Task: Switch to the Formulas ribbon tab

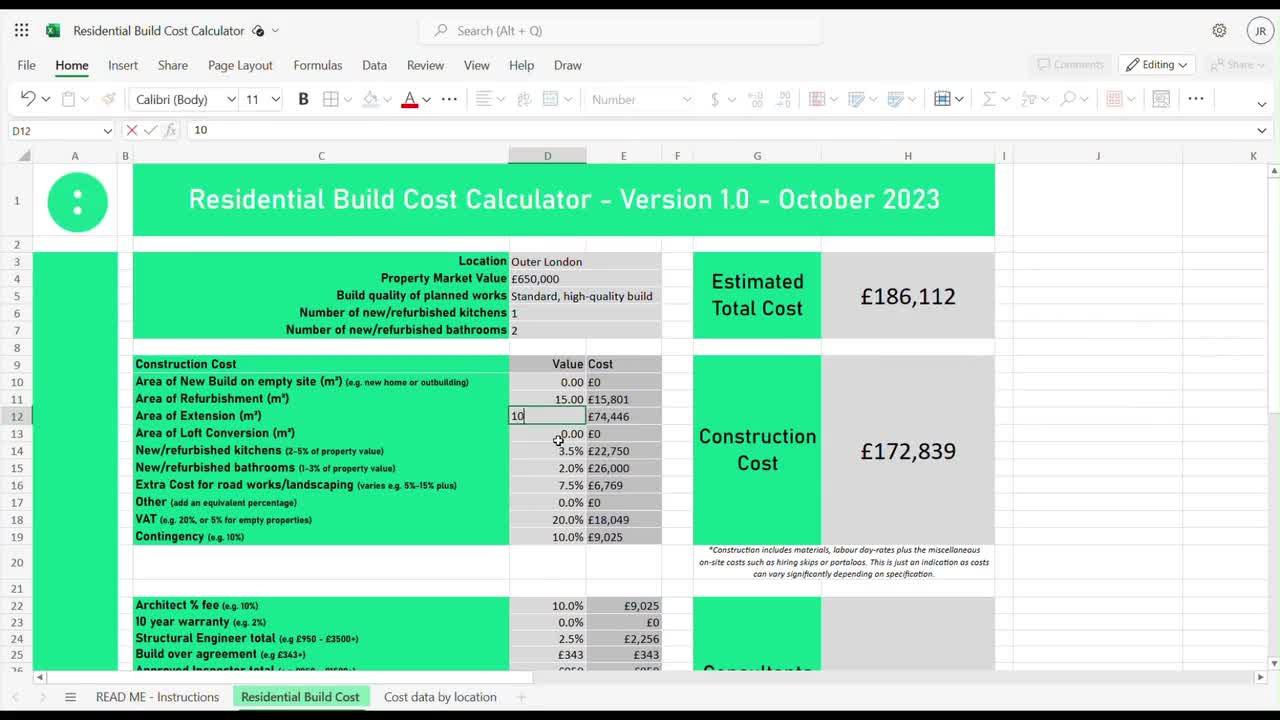Action: pos(317,65)
